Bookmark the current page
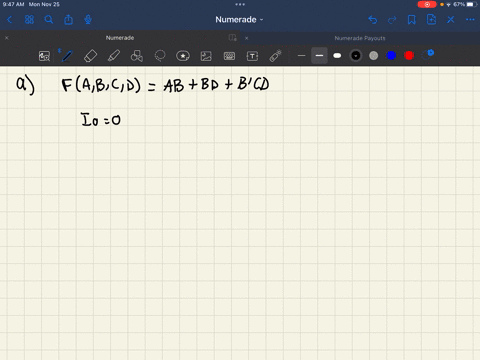This screenshot has width=480, height=360. click(412, 20)
